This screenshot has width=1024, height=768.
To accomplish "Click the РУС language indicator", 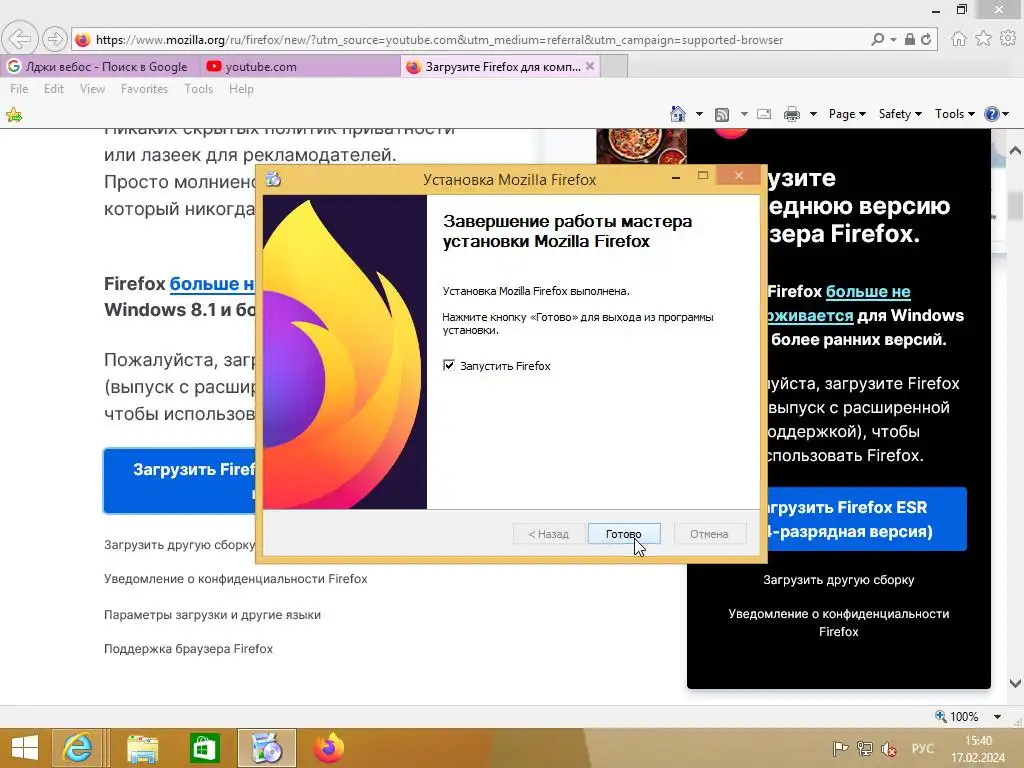I will click(x=922, y=748).
